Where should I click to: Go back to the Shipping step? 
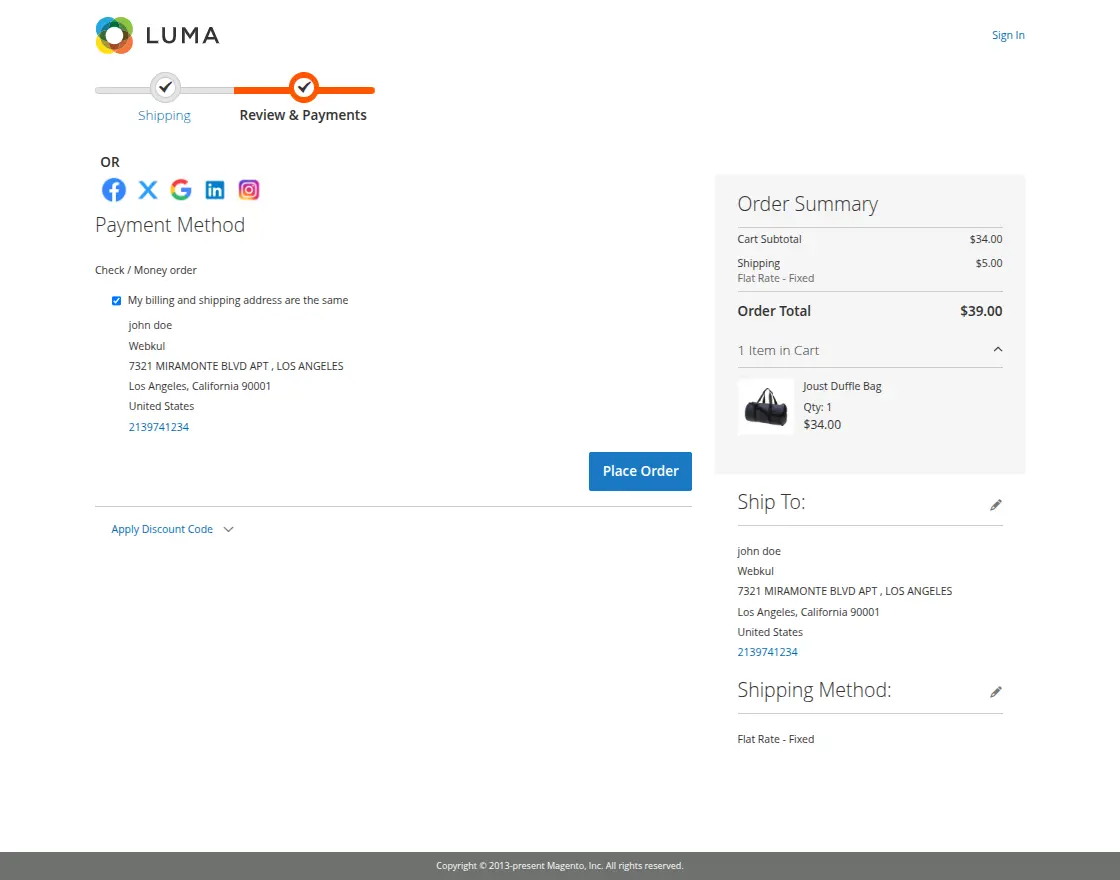[x=164, y=115]
